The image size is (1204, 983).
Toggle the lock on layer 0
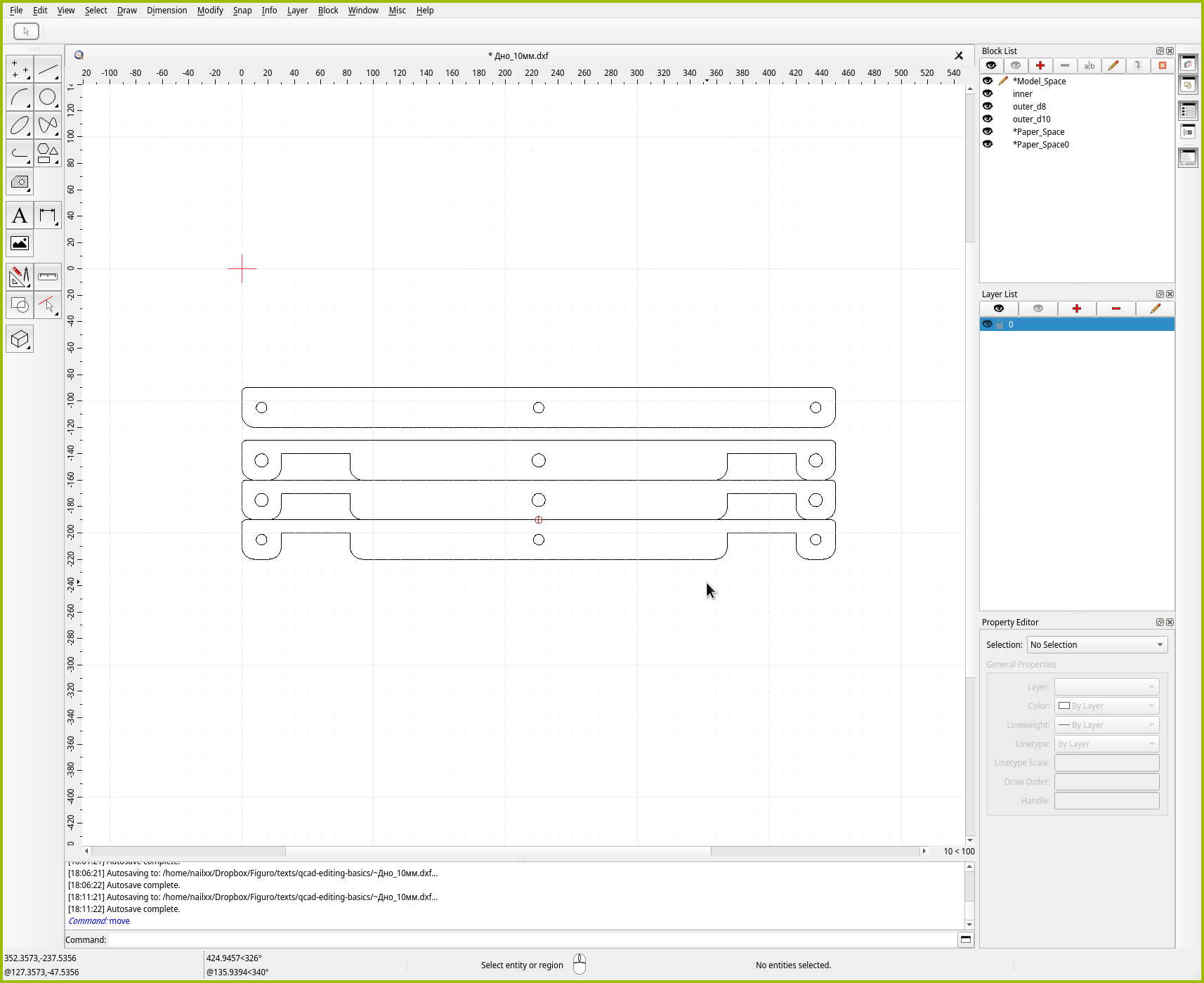[1000, 324]
